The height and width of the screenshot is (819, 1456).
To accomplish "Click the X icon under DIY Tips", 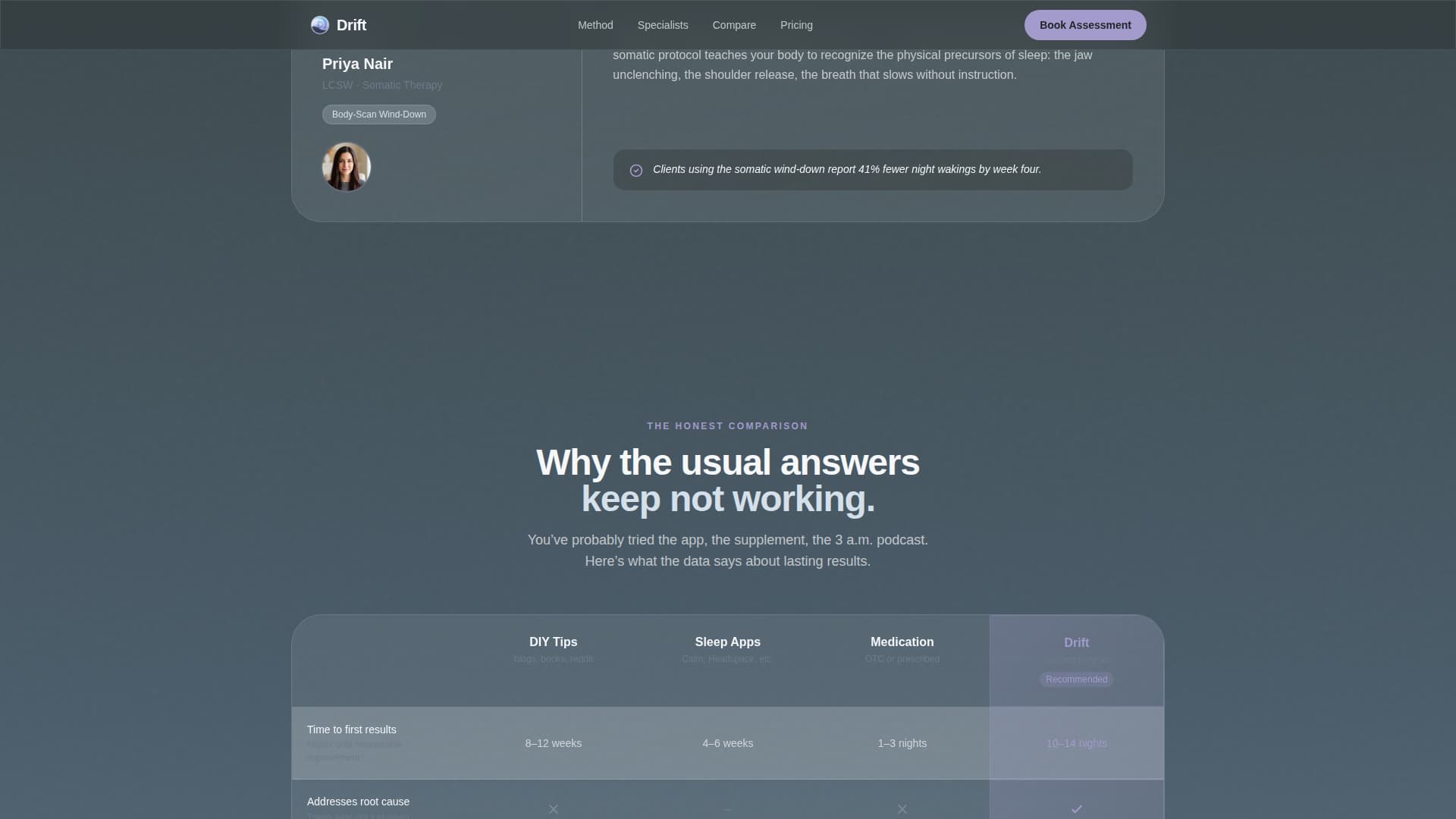I will pyautogui.click(x=554, y=809).
